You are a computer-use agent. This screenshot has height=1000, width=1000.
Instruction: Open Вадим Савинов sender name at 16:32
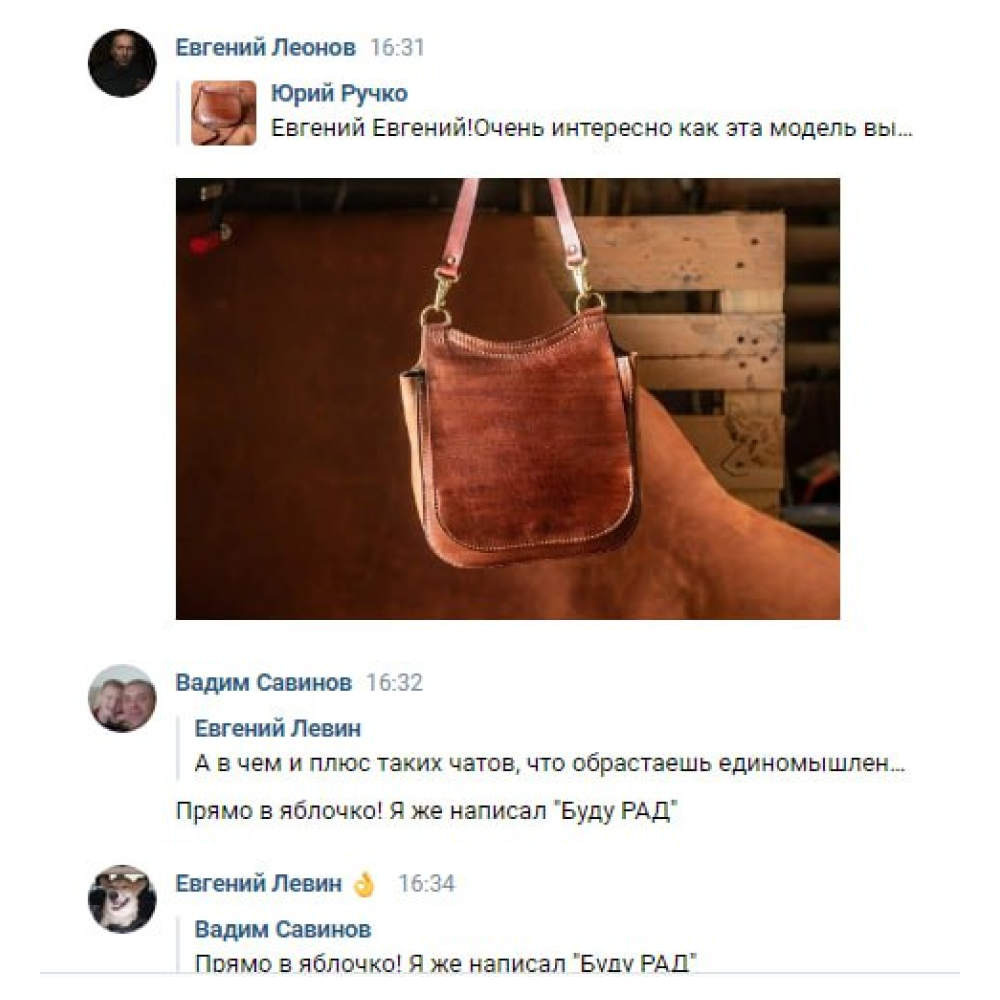coord(263,682)
